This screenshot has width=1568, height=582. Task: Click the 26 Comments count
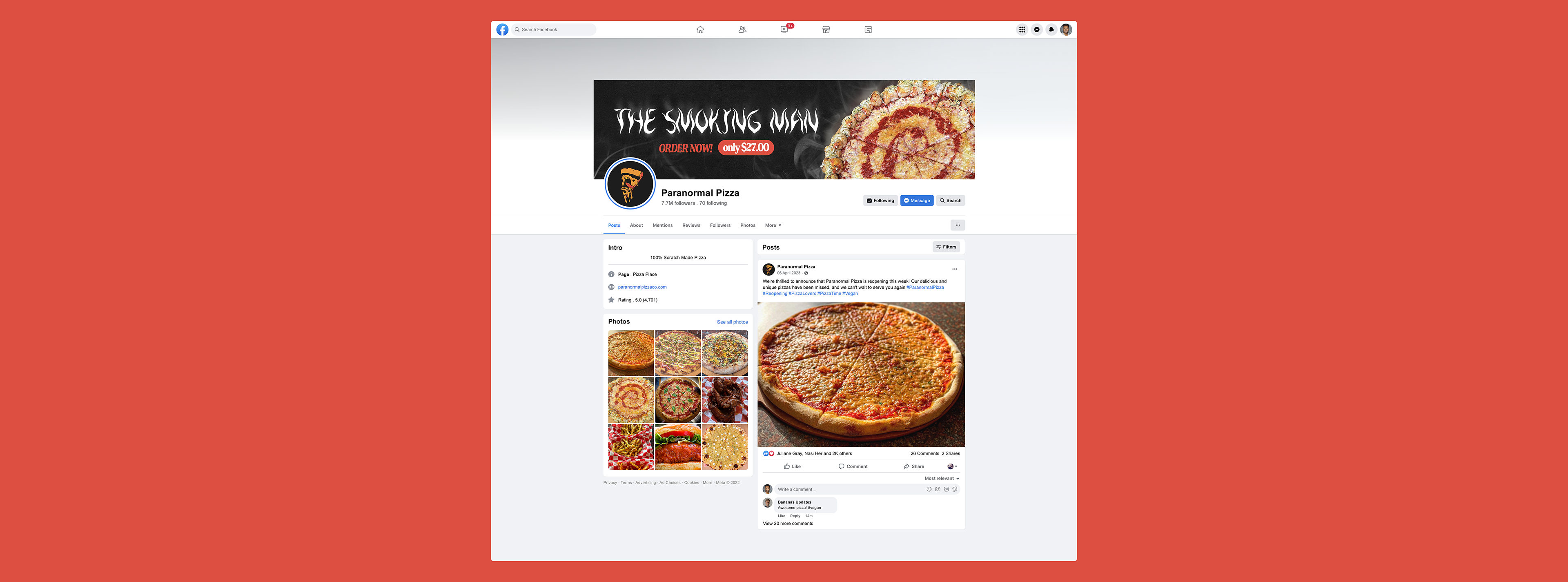pos(924,453)
